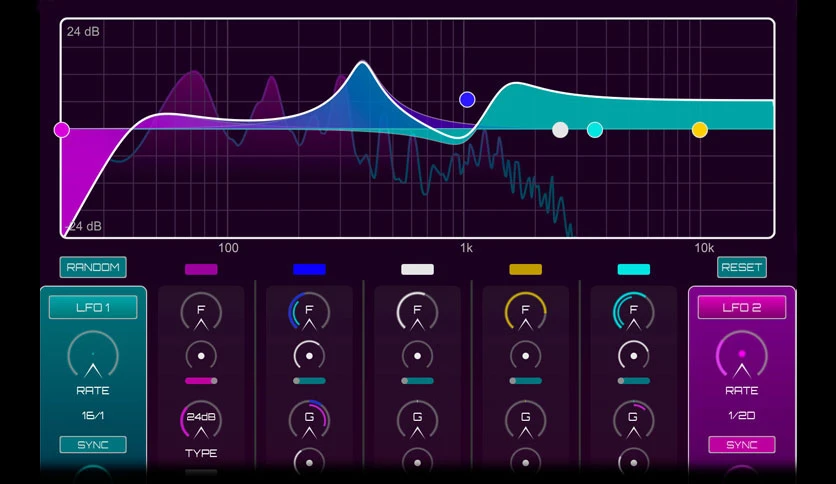
Task: Click the small knob below magenta F
Action: point(201,356)
